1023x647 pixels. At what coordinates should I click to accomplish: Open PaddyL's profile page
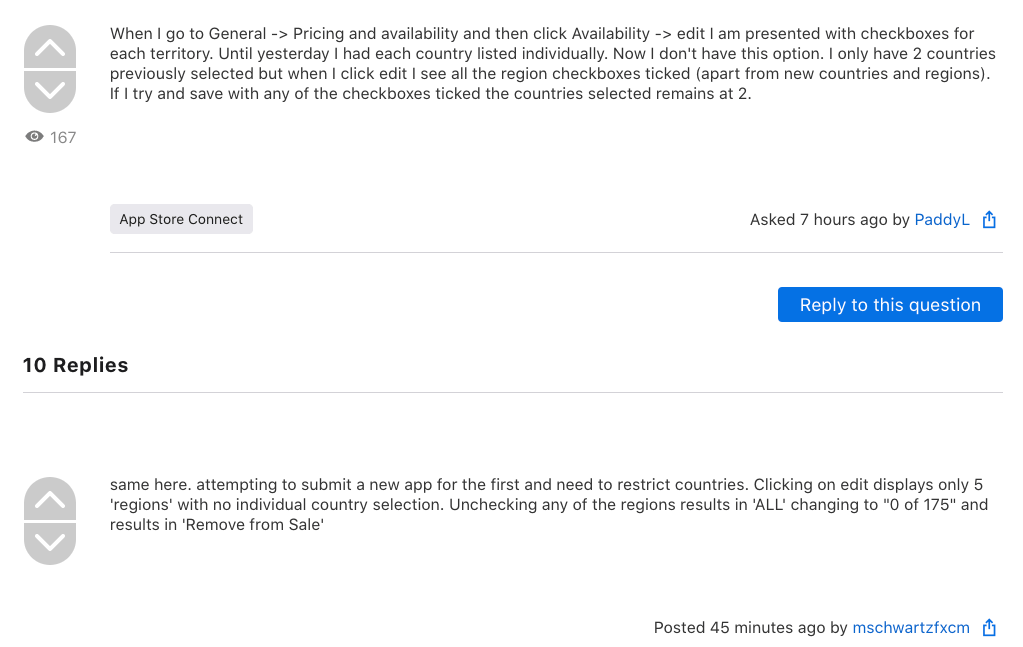click(x=941, y=219)
